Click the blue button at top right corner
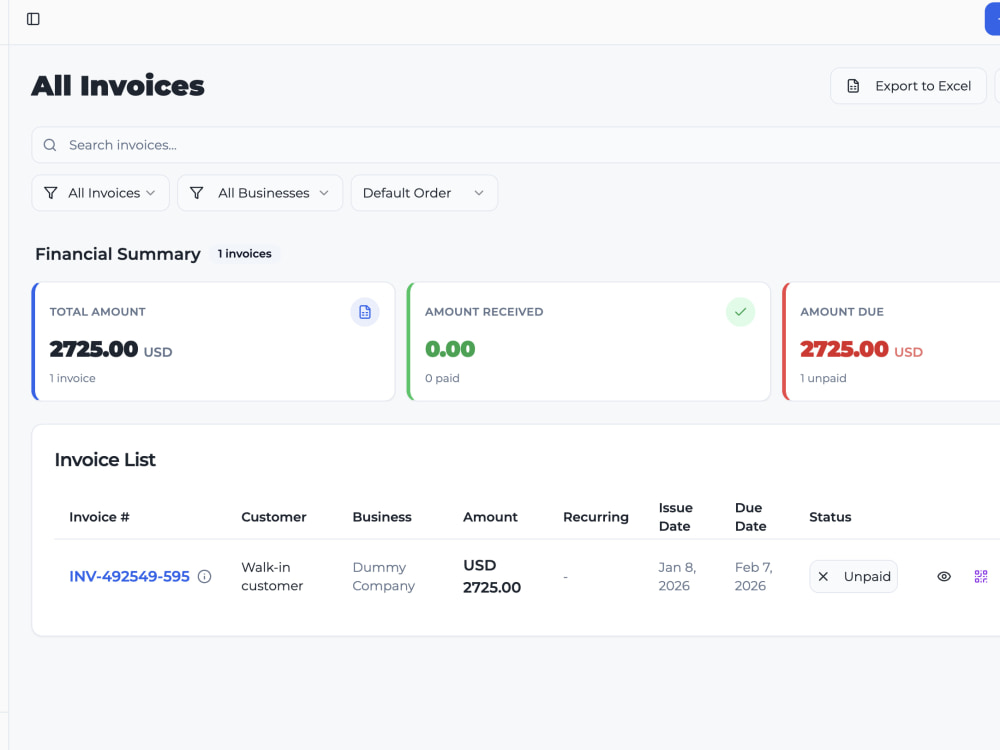The image size is (1000, 750). click(x=992, y=18)
